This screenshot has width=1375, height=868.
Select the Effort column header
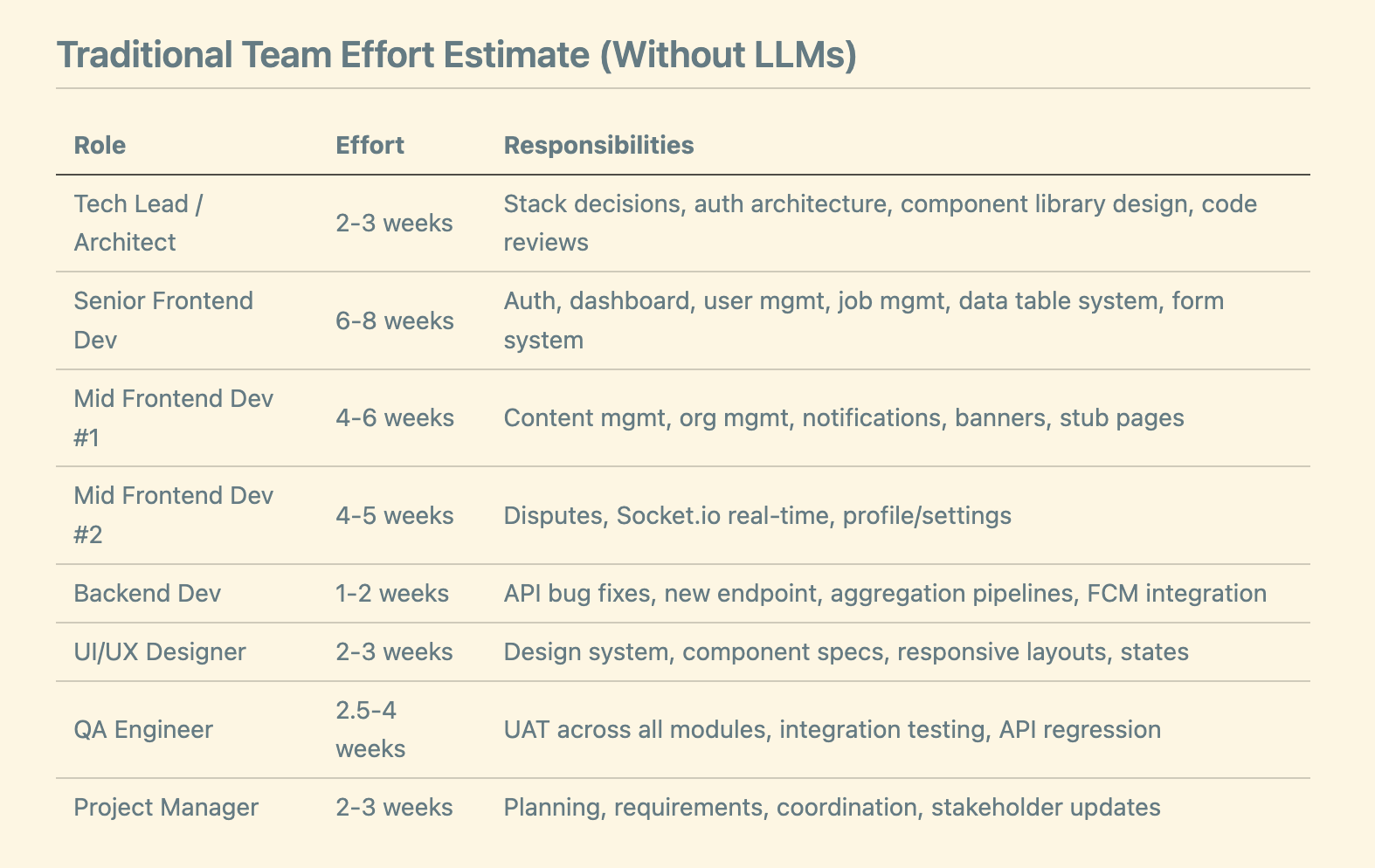(x=370, y=145)
